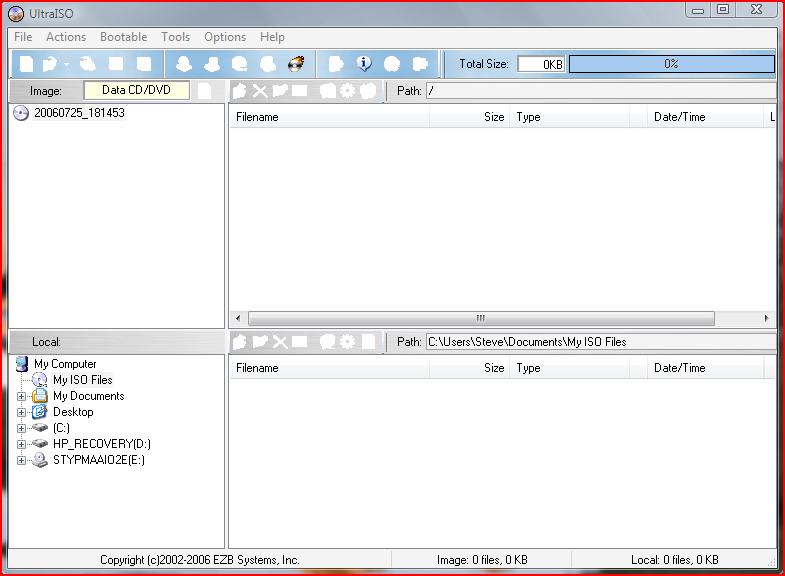The width and height of the screenshot is (785, 576).
Task: Select the 20060725_181453 image root
Action: coord(79,113)
